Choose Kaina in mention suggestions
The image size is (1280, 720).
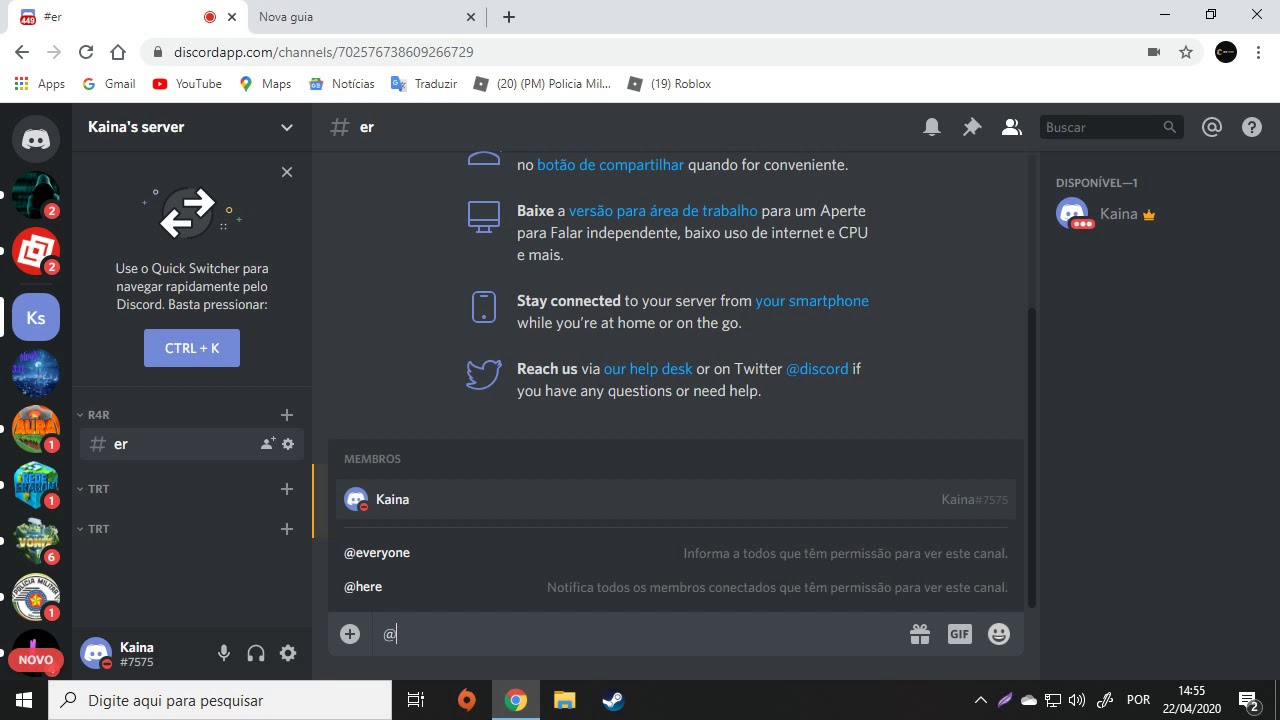pos(676,499)
